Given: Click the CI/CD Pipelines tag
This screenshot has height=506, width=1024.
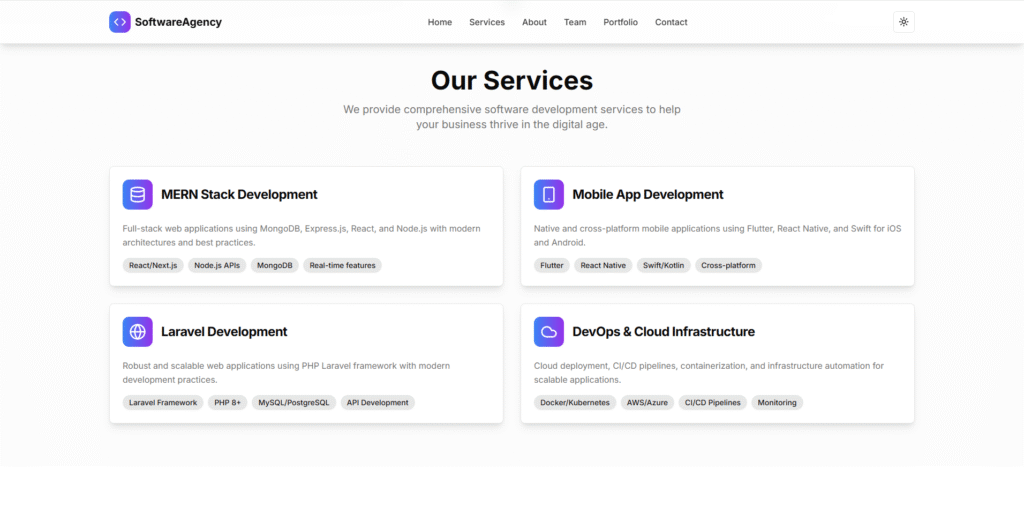Looking at the screenshot, I should [x=713, y=403].
